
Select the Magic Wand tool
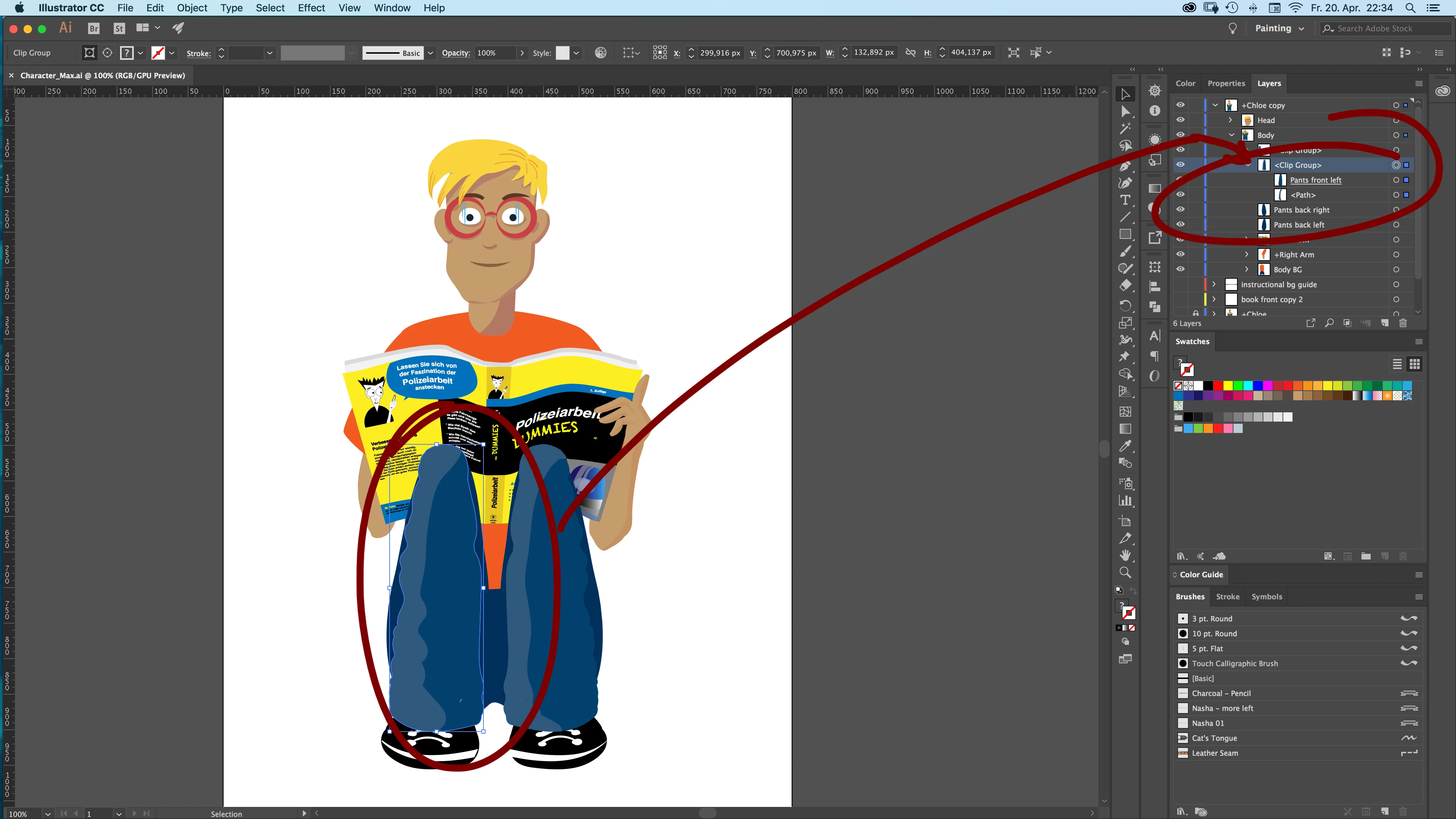(x=1125, y=129)
